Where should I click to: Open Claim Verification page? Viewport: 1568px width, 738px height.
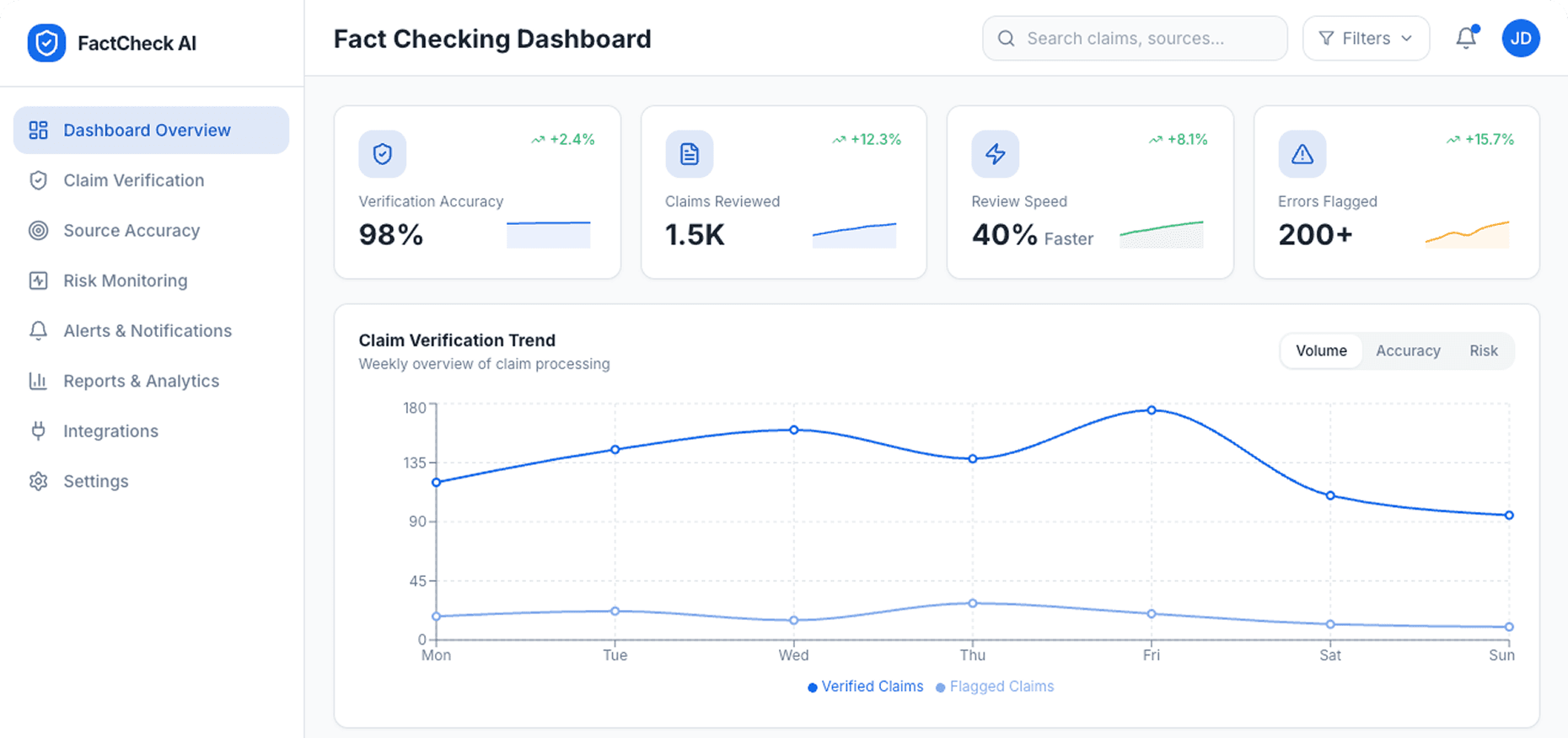152,180
